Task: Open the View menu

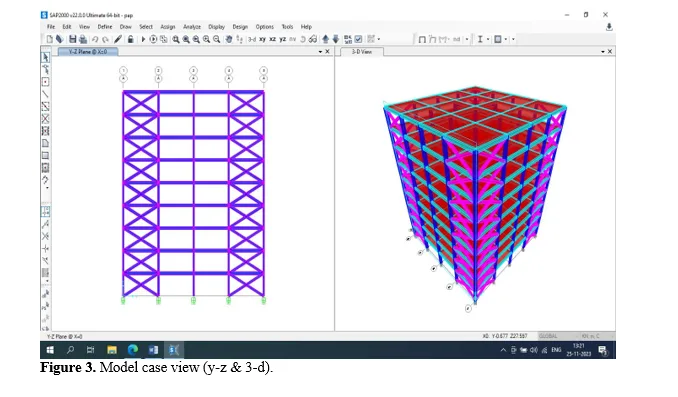Action: tap(84, 27)
